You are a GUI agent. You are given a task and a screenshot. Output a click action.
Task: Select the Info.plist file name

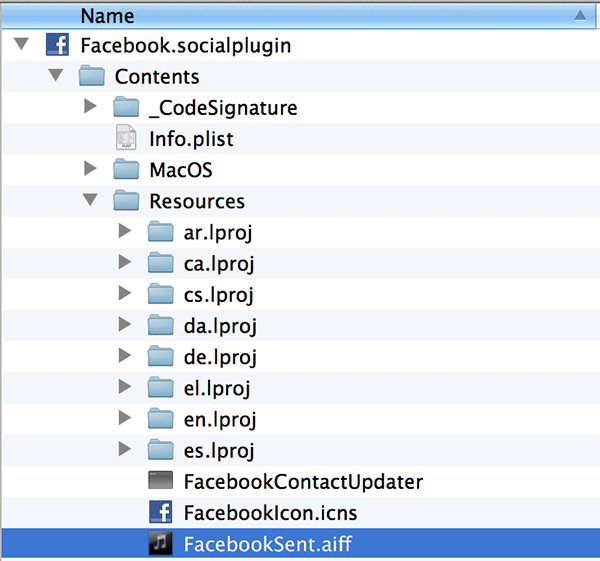(191, 139)
